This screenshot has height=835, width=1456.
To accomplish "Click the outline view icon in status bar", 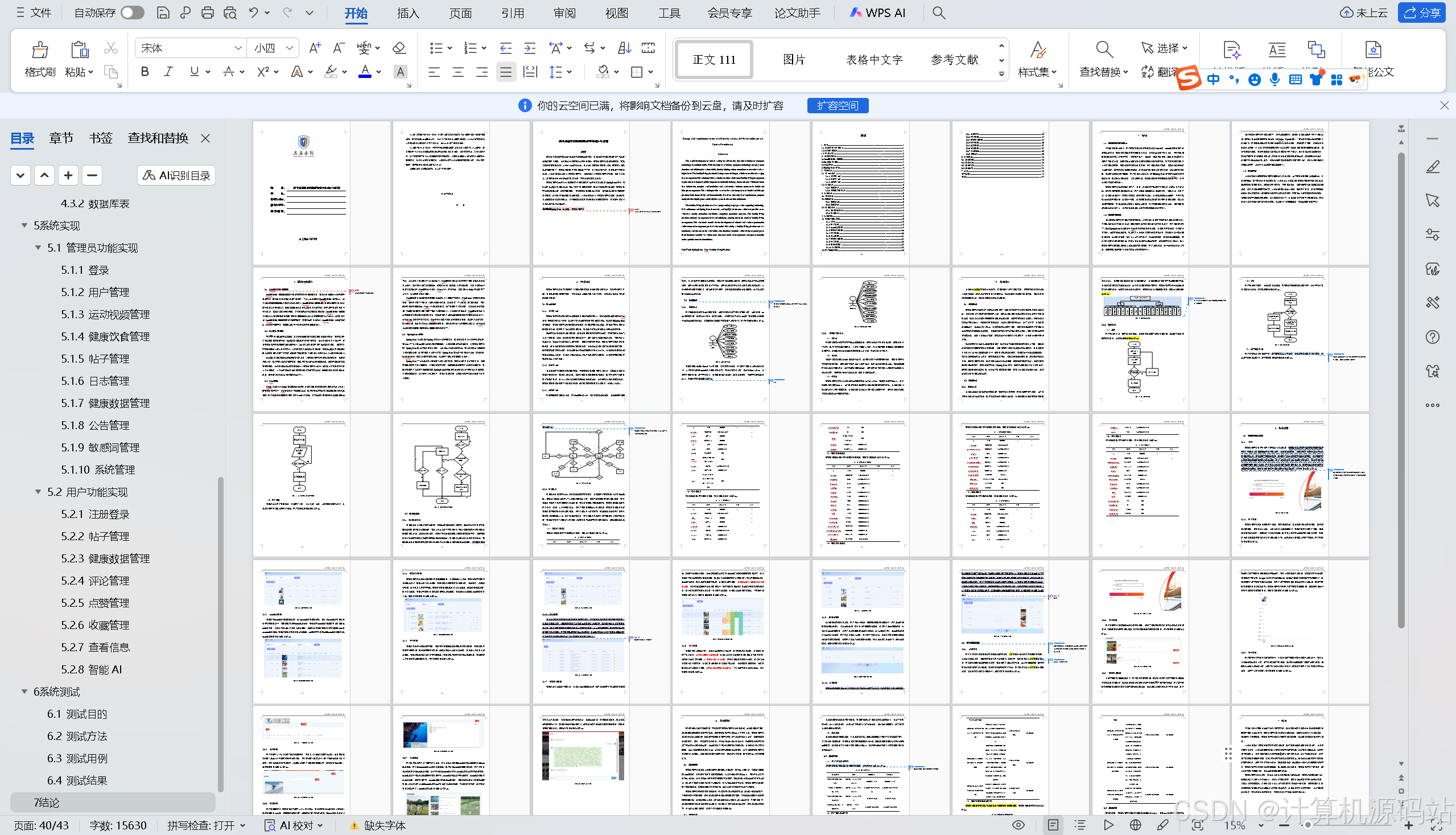I will [1080, 825].
